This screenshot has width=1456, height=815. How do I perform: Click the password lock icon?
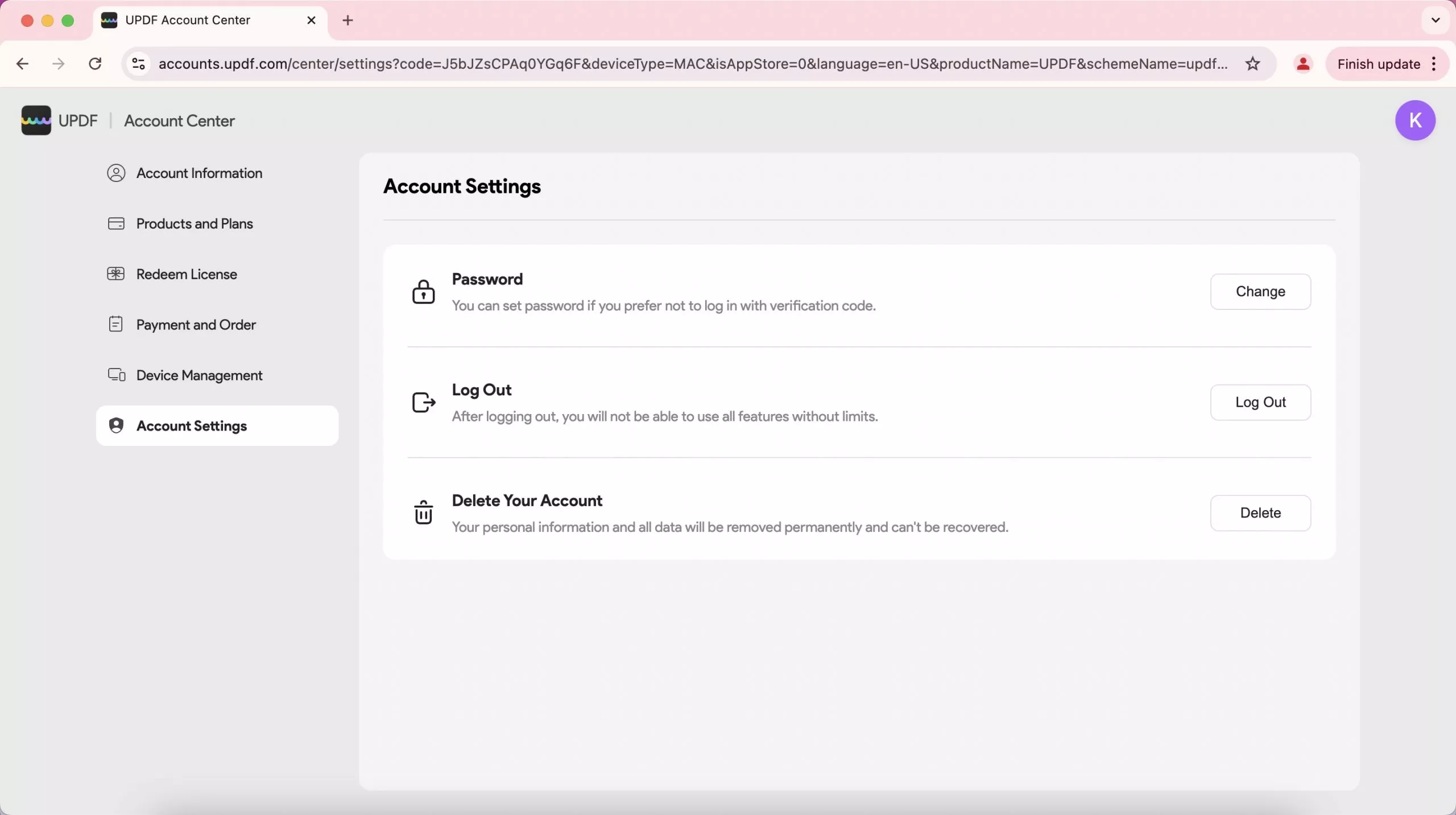point(423,292)
